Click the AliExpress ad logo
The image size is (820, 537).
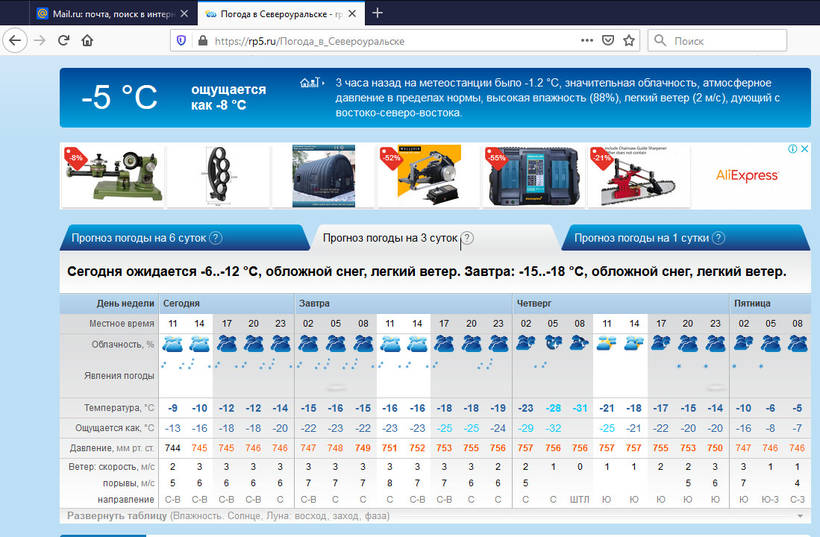coord(747,175)
